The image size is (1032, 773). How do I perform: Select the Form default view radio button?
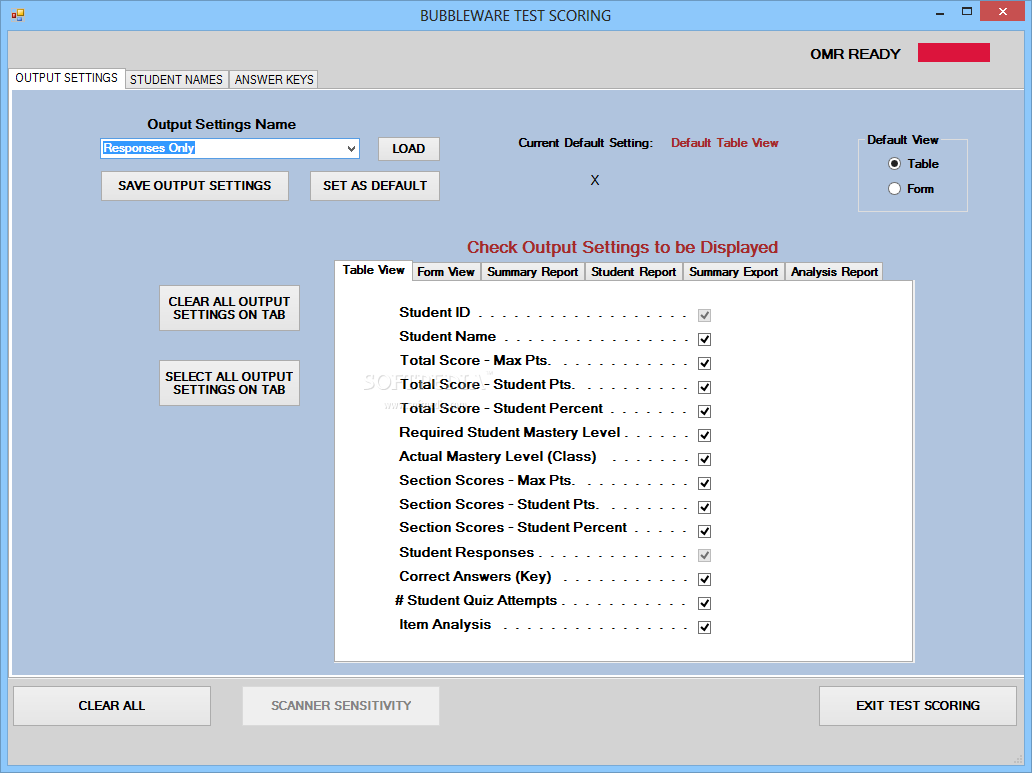[894, 189]
